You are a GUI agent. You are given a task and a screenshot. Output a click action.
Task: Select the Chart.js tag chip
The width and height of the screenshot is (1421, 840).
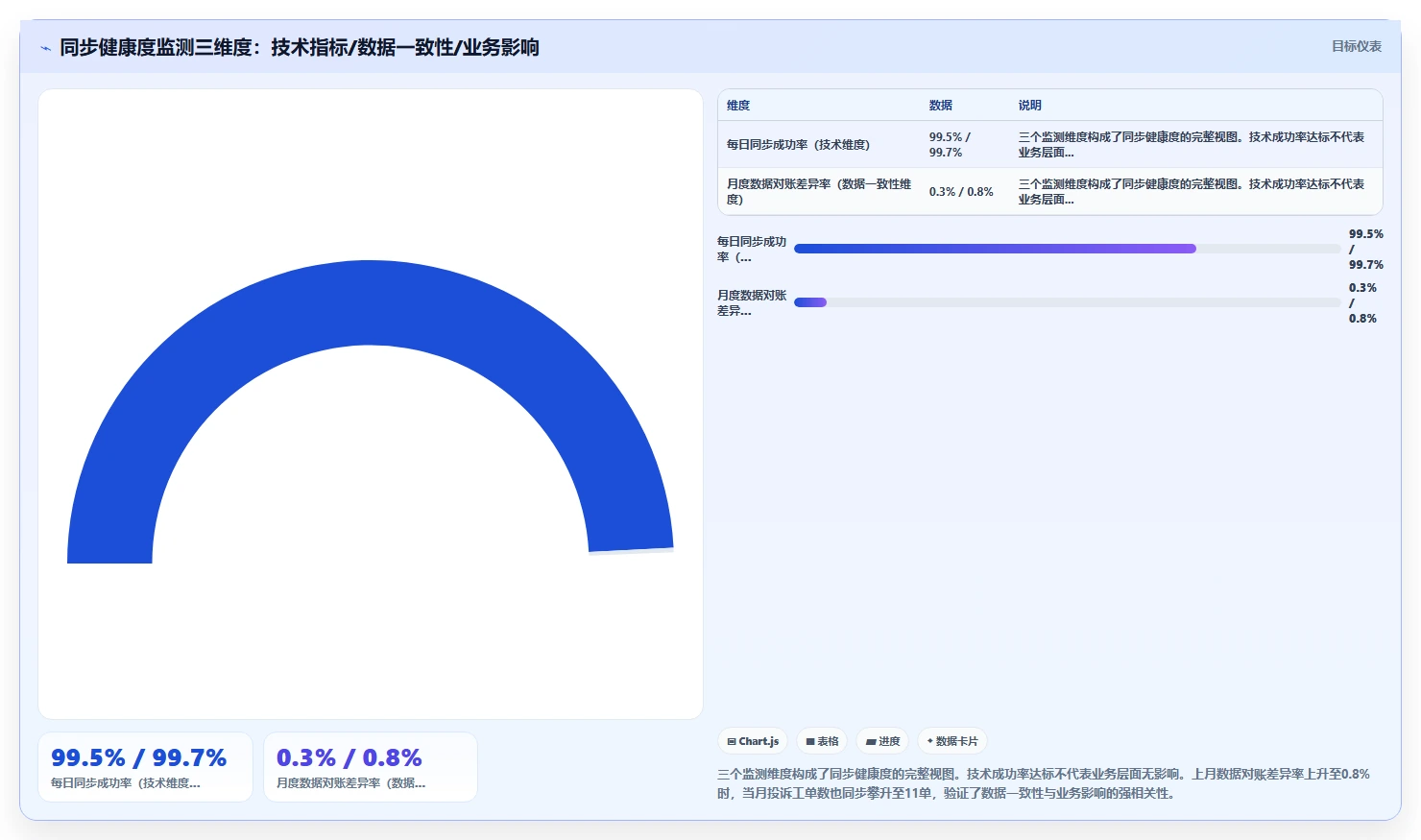[x=753, y=741]
